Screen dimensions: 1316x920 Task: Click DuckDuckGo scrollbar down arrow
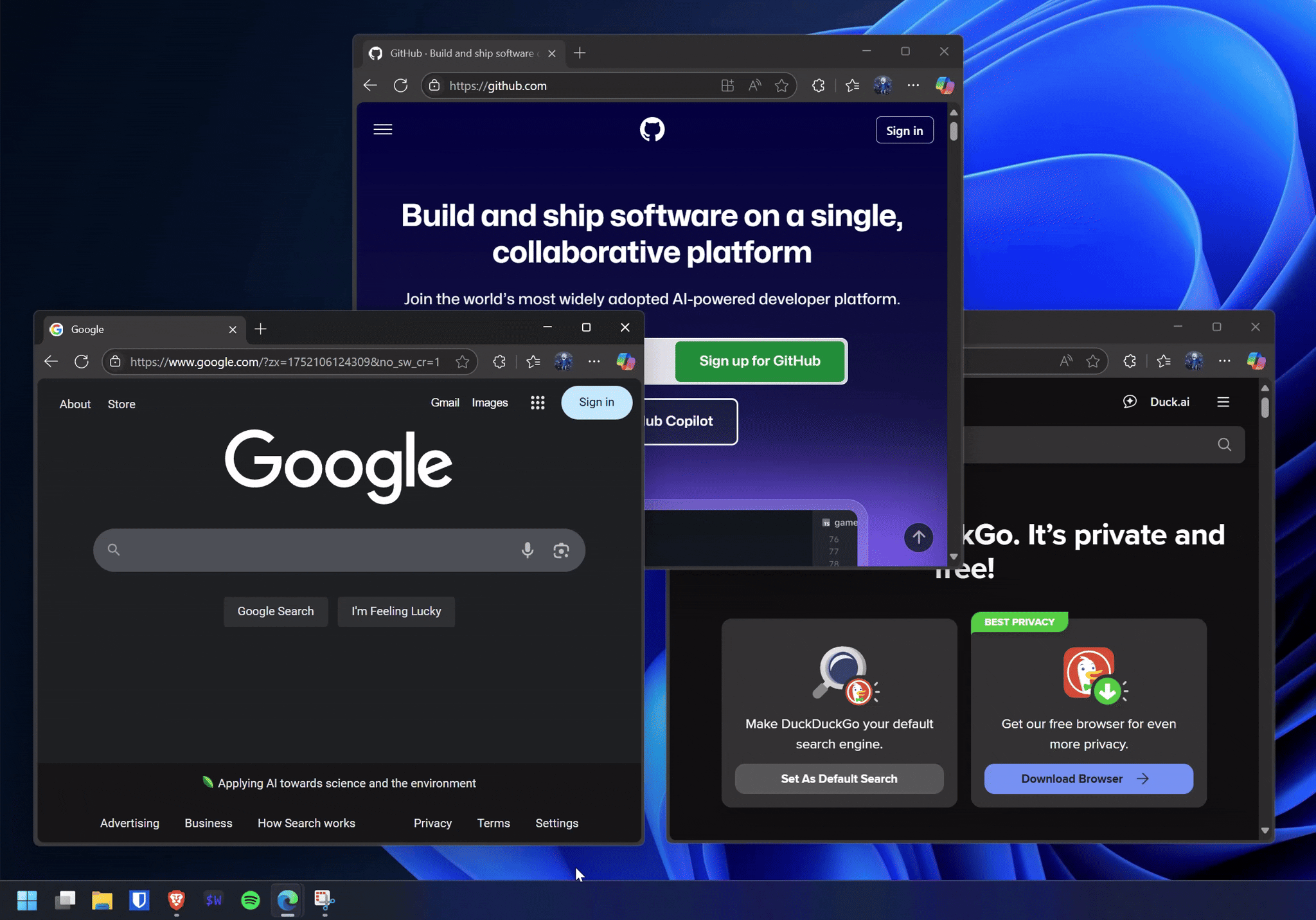point(1265,831)
